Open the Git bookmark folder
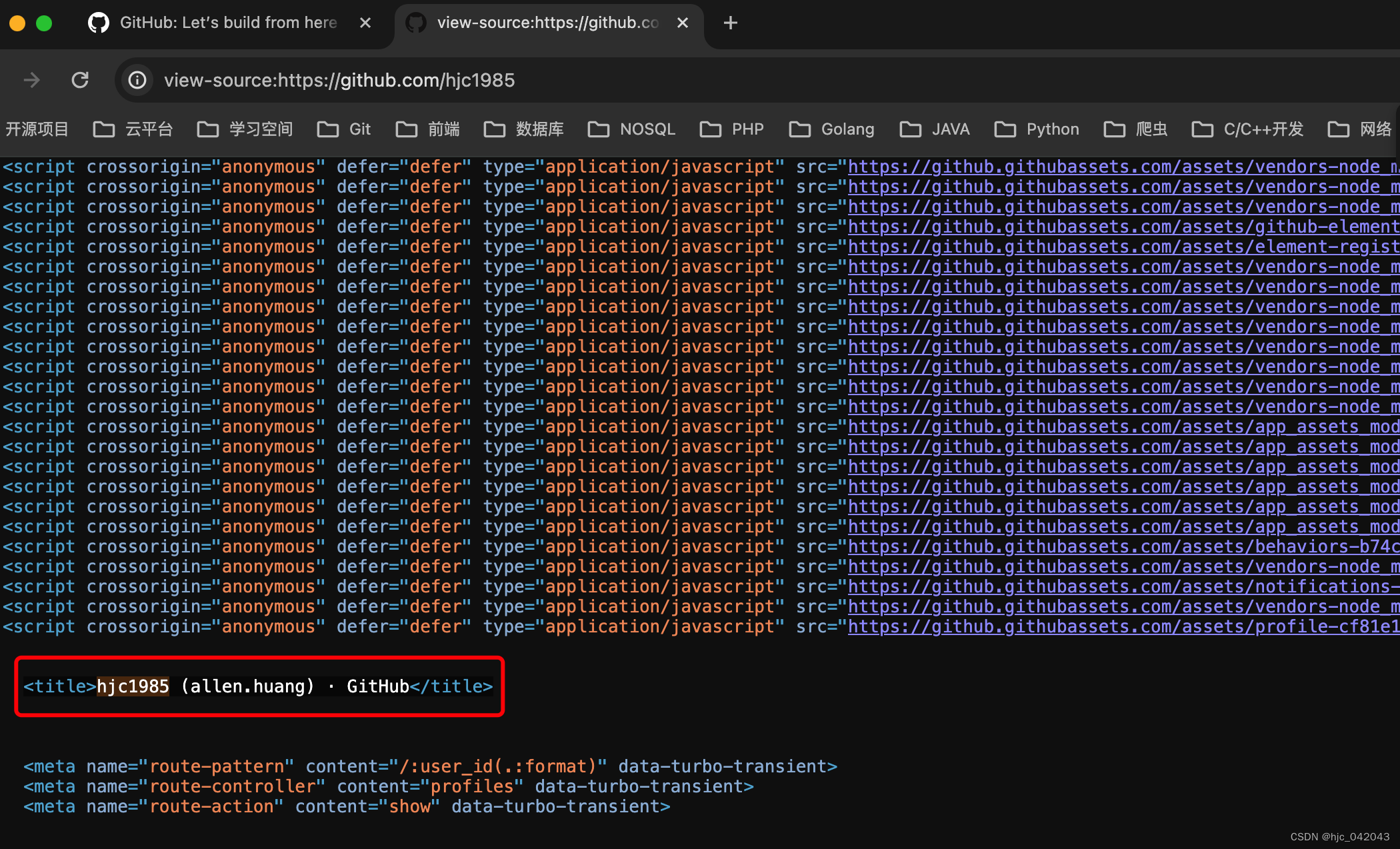Screen dimensions: 1400x849 coord(344,129)
